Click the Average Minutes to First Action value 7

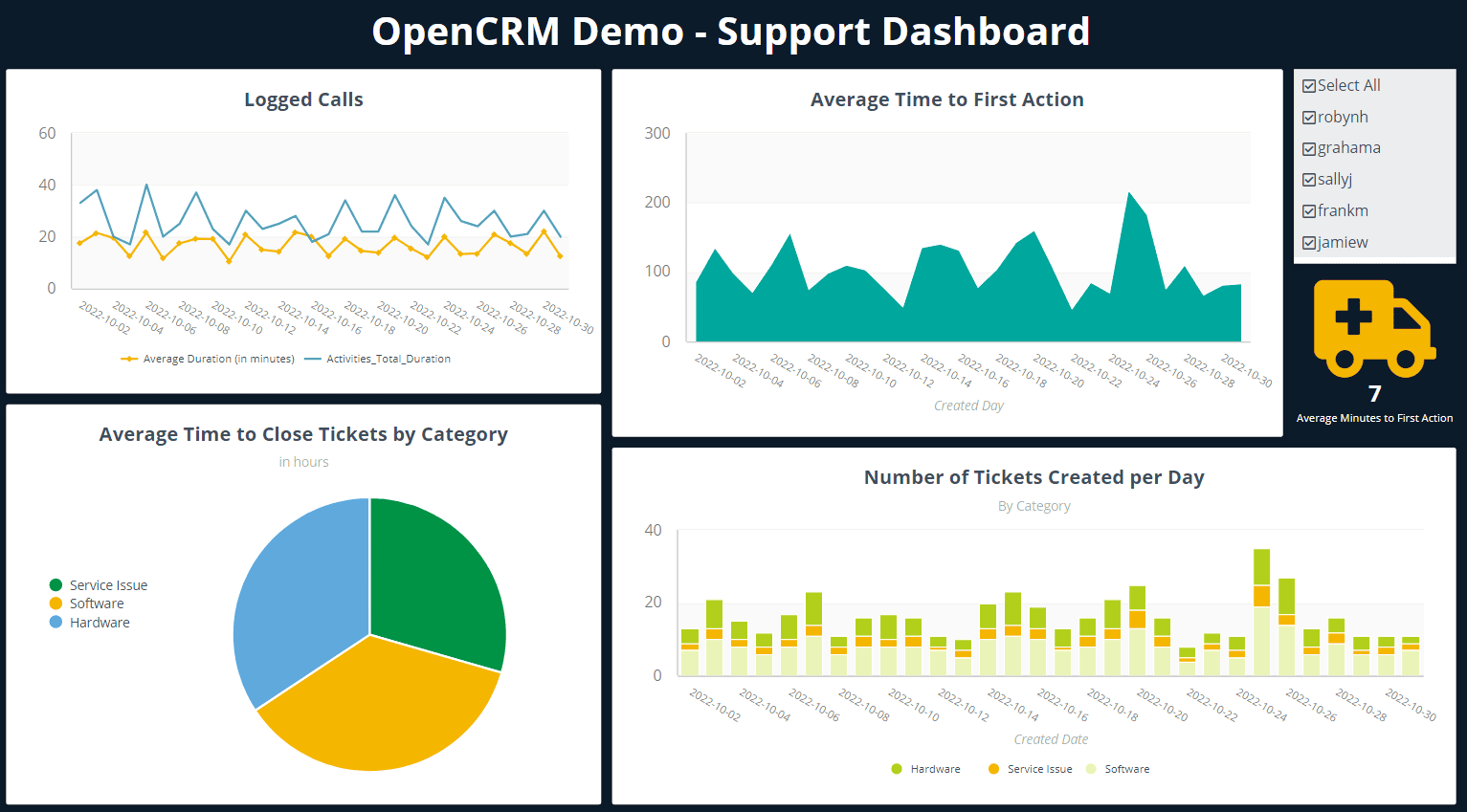tap(1374, 393)
